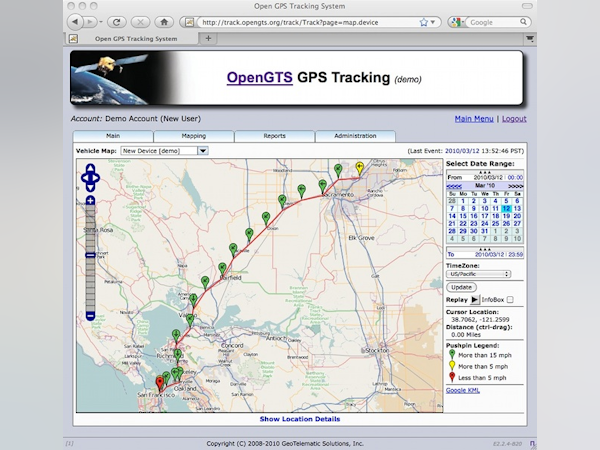Click the browser Forward arrow button

tap(90, 22)
